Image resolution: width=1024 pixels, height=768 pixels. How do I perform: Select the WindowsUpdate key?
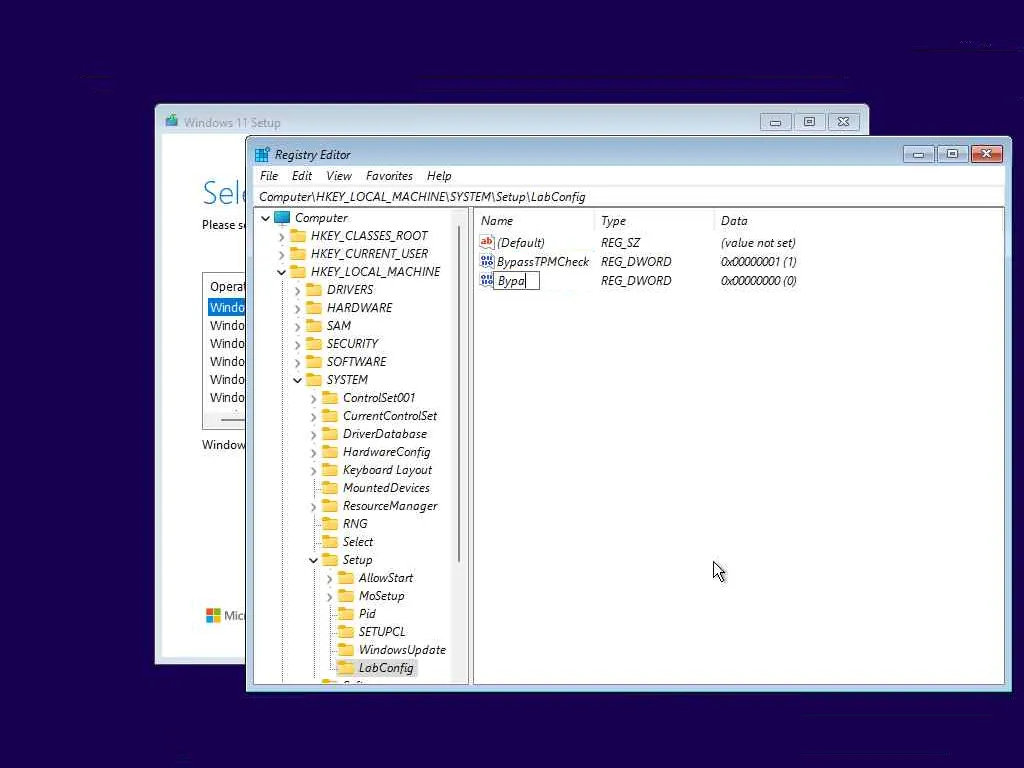coord(402,650)
